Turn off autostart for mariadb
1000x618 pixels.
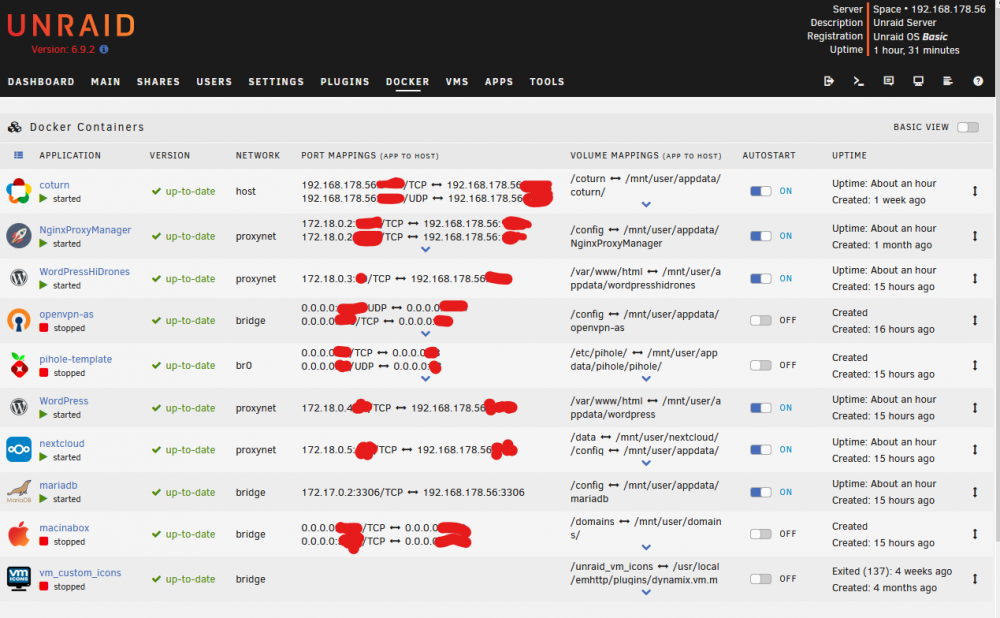click(x=760, y=492)
